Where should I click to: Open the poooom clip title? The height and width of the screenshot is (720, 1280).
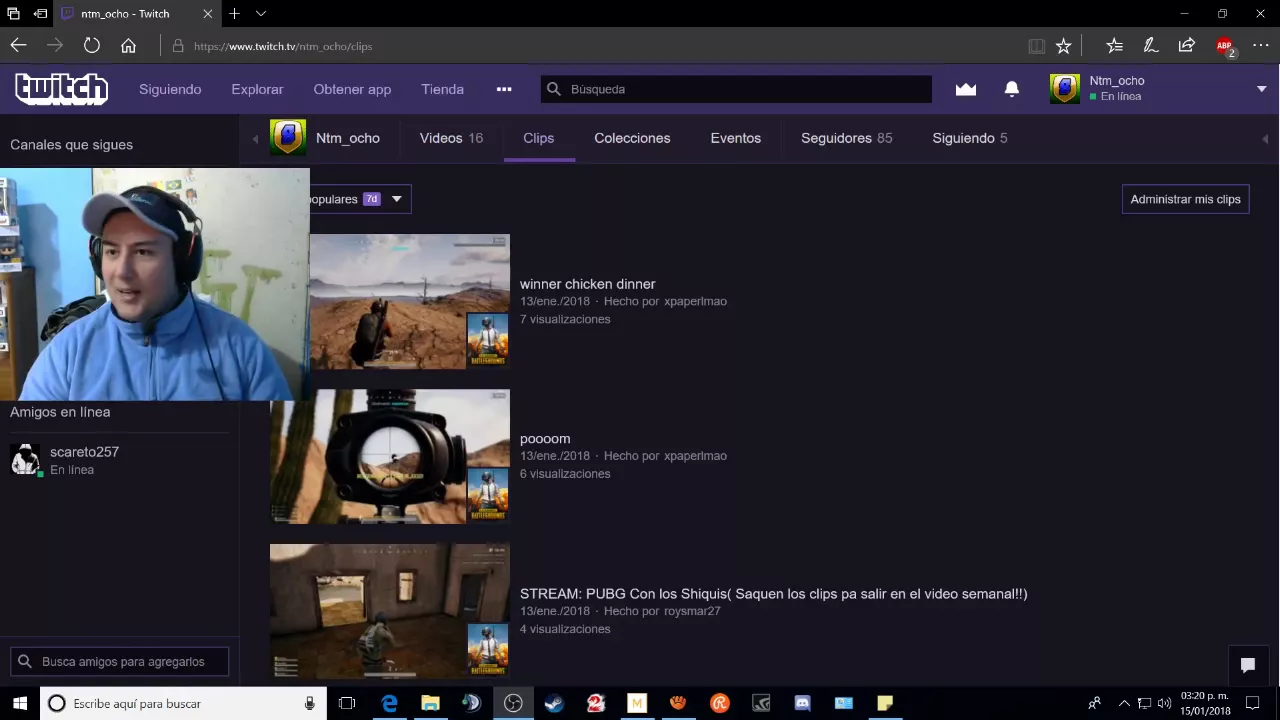pos(545,439)
